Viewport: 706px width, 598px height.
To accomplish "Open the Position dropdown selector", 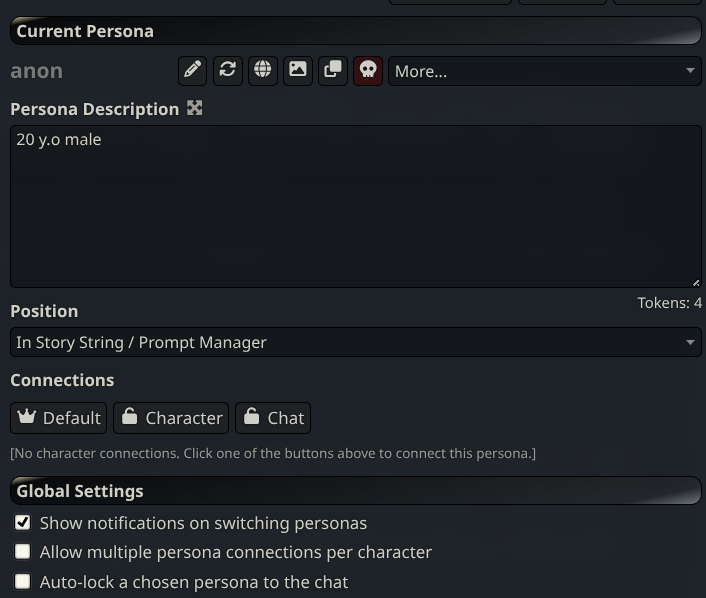I will [x=355, y=342].
